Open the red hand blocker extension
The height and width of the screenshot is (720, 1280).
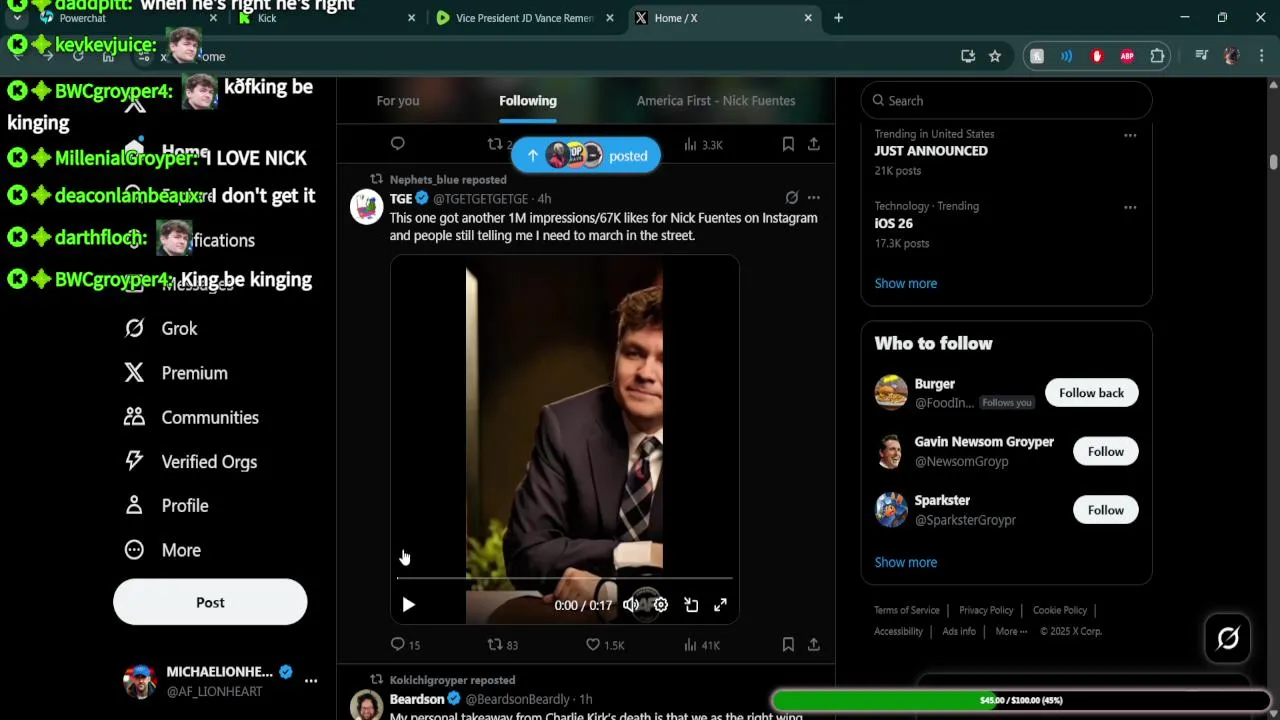[1097, 57]
